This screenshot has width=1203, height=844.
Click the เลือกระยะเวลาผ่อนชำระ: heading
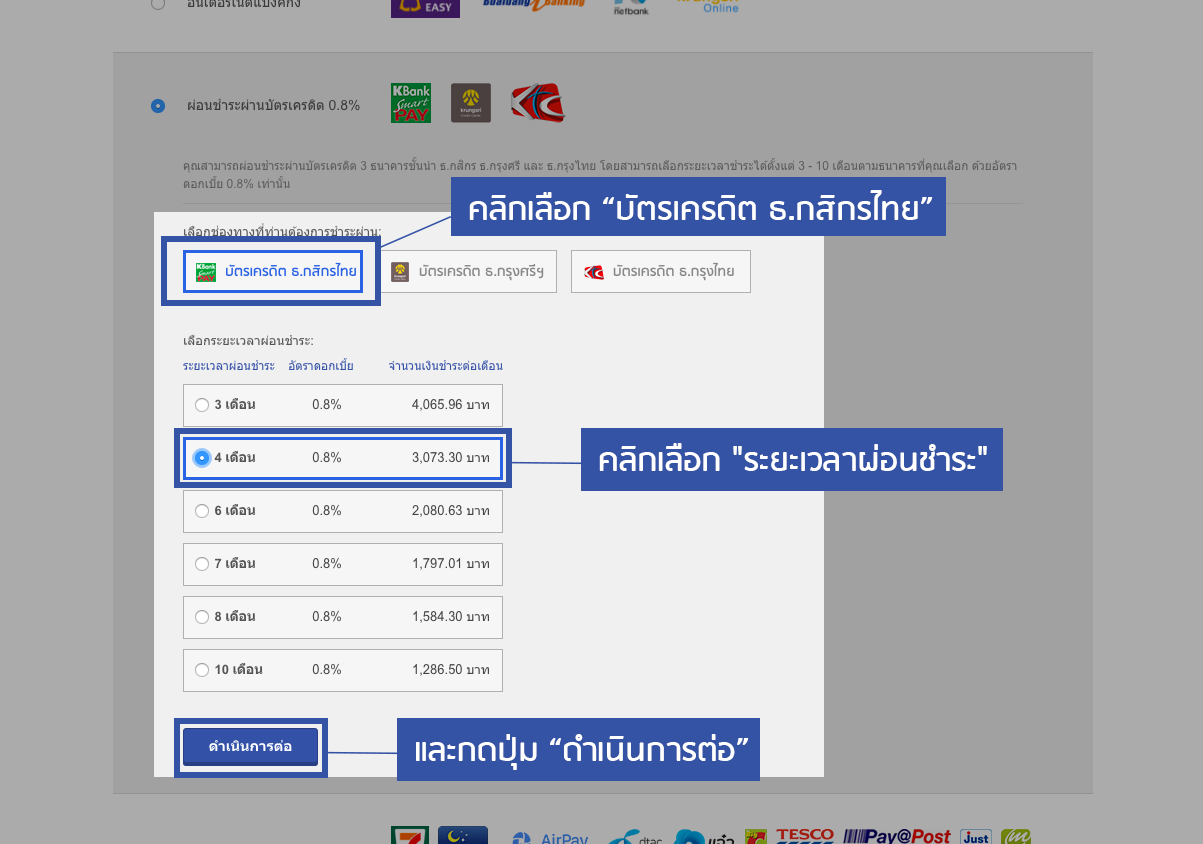[248, 341]
